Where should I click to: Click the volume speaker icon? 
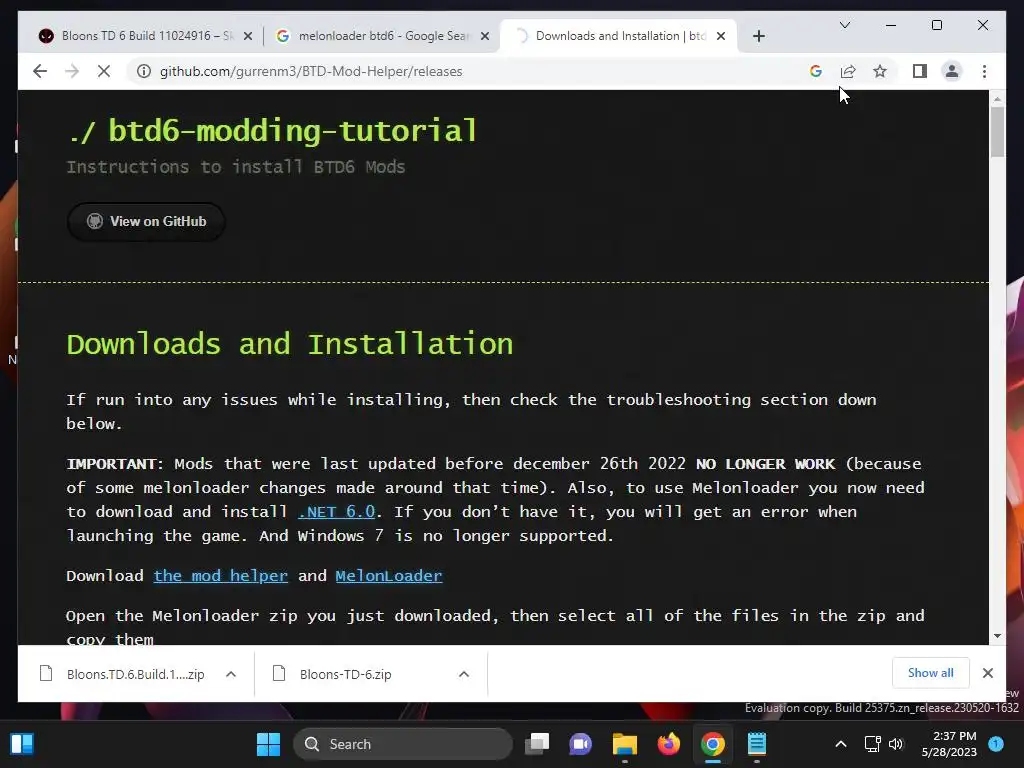[x=896, y=744]
